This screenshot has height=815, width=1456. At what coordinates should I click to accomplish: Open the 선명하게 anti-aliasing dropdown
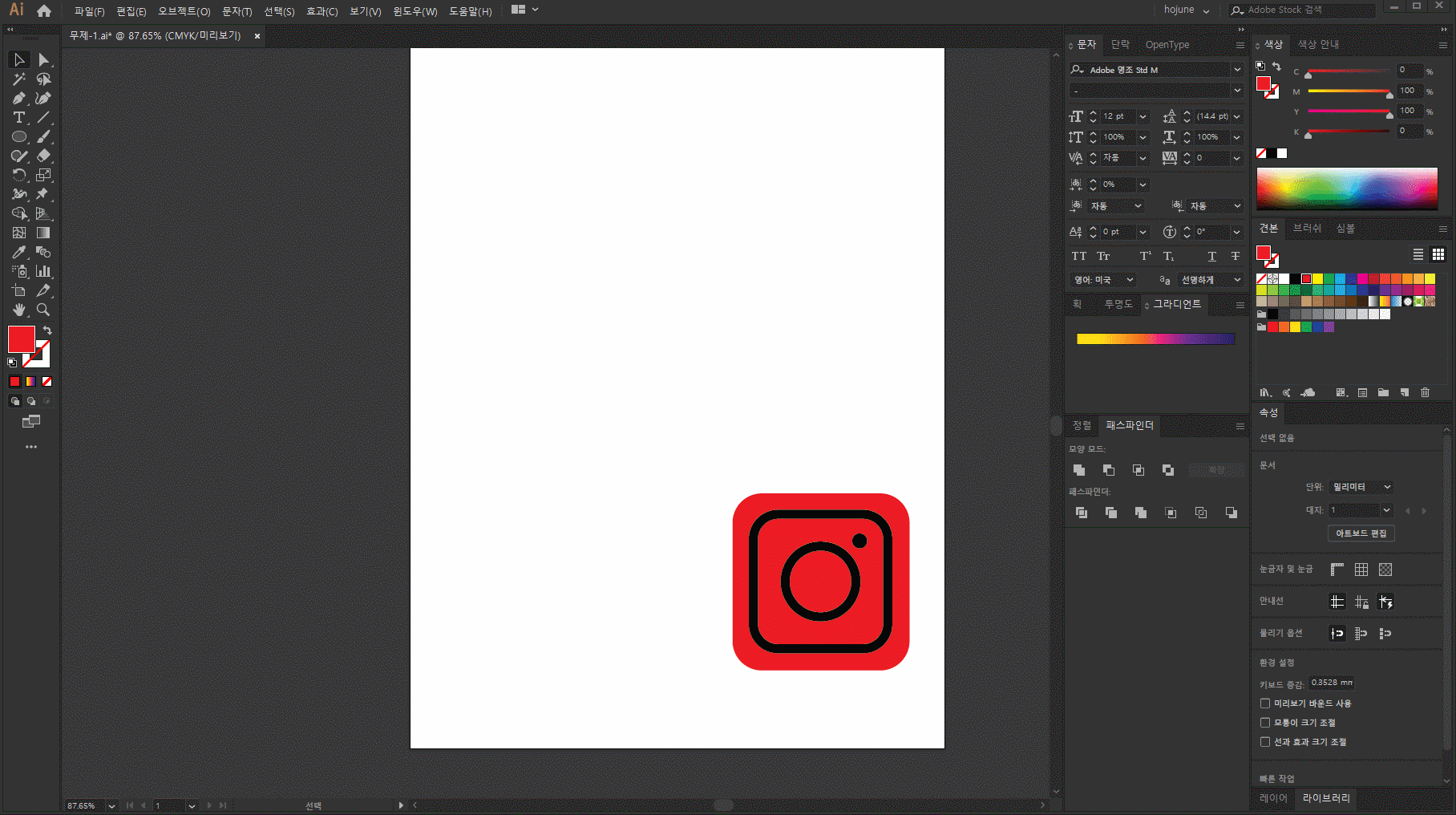[1211, 280]
